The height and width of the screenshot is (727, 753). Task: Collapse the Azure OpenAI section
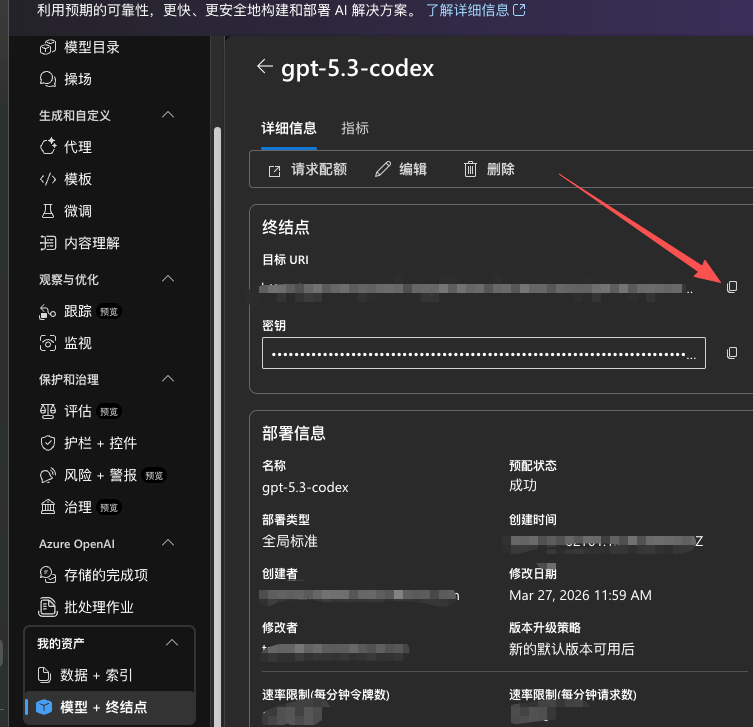click(x=168, y=543)
